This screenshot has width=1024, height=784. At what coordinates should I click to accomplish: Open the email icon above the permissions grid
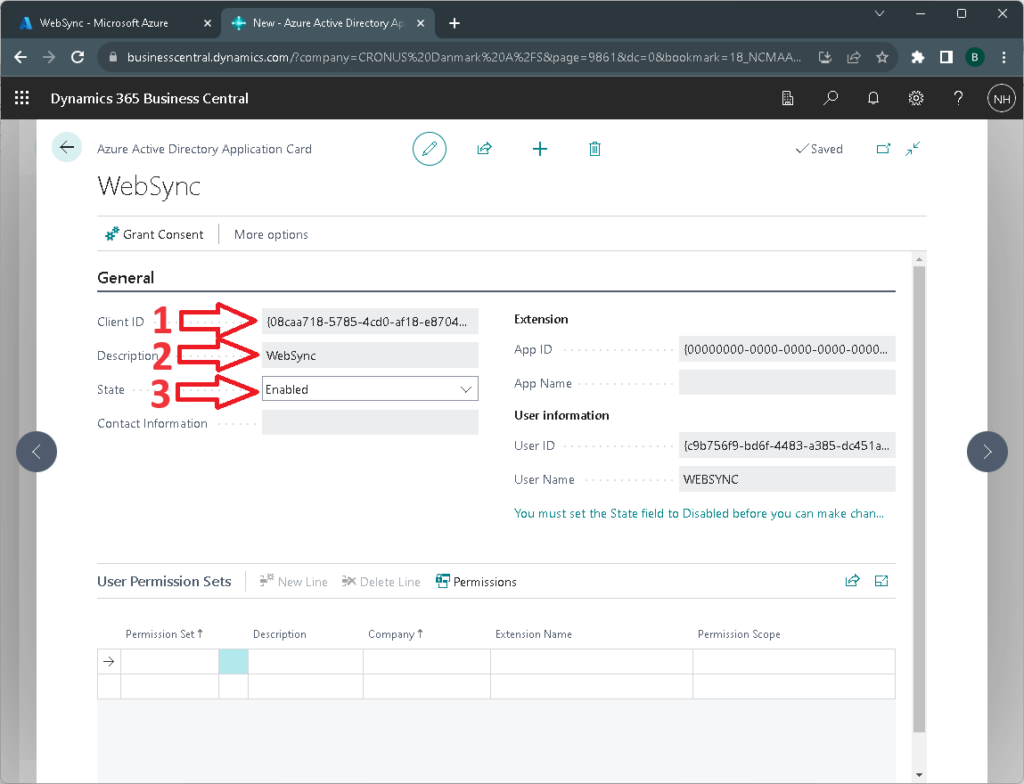881,580
